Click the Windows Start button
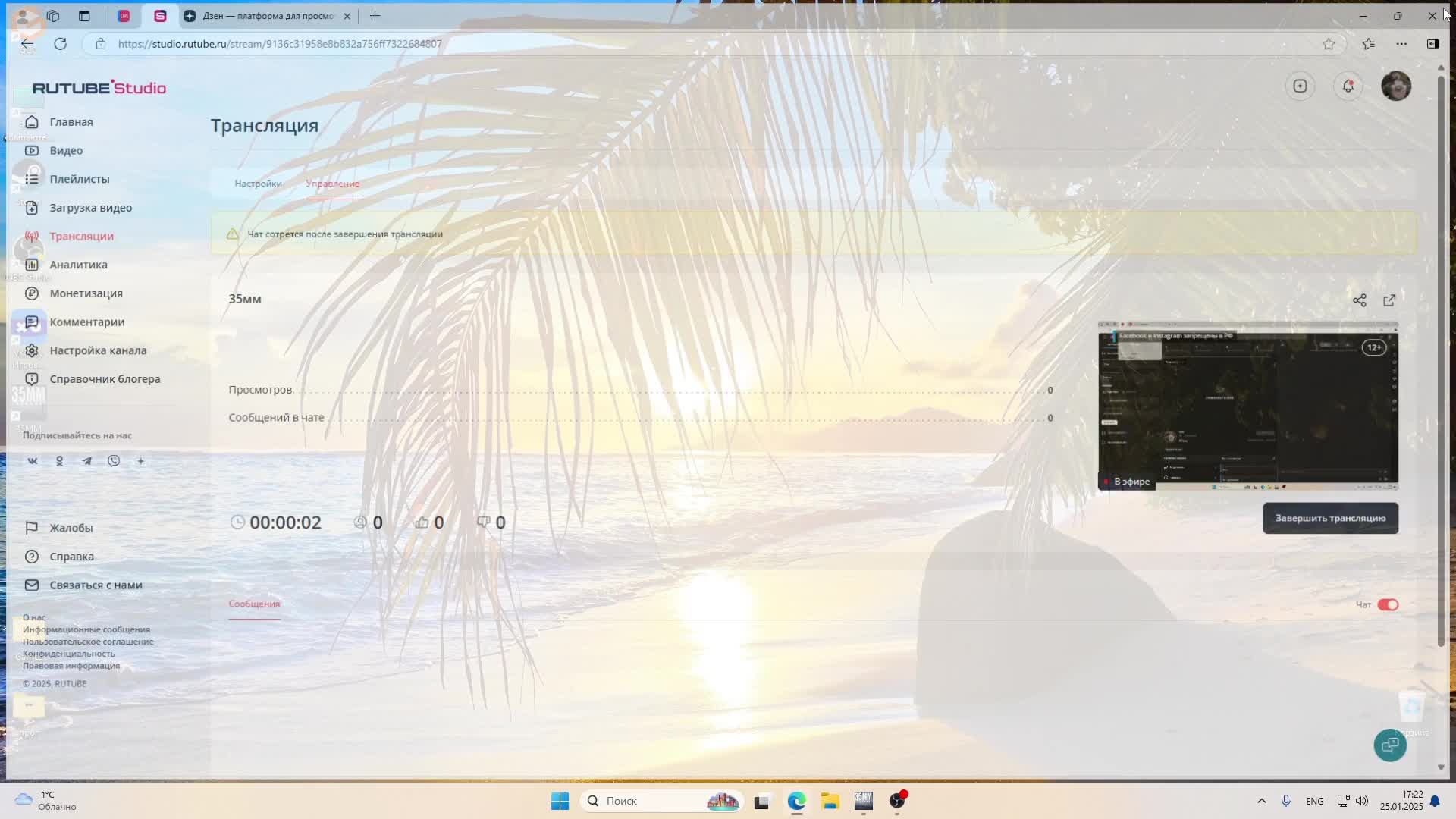 [560, 801]
